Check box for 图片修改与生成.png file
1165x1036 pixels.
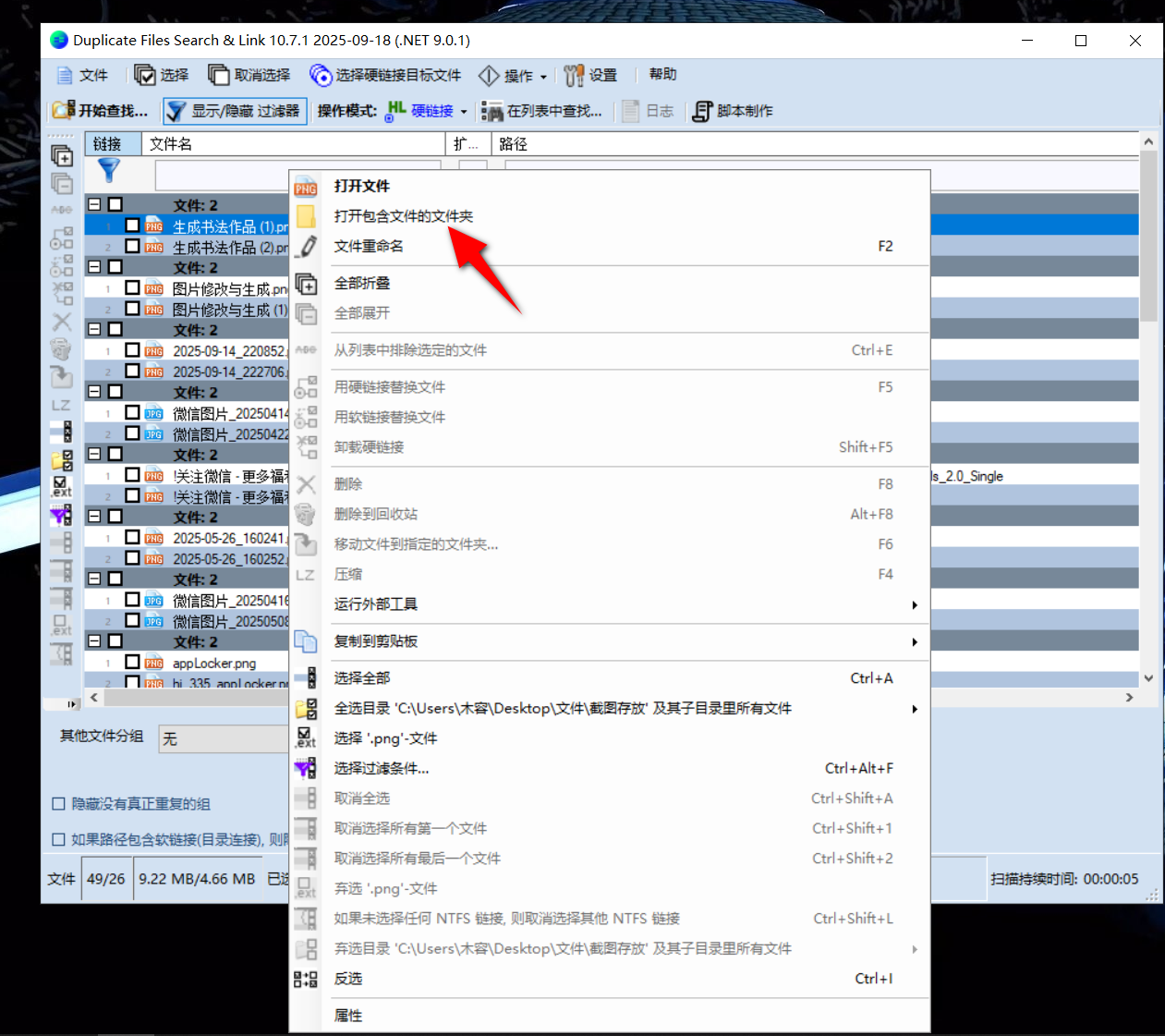(x=132, y=288)
